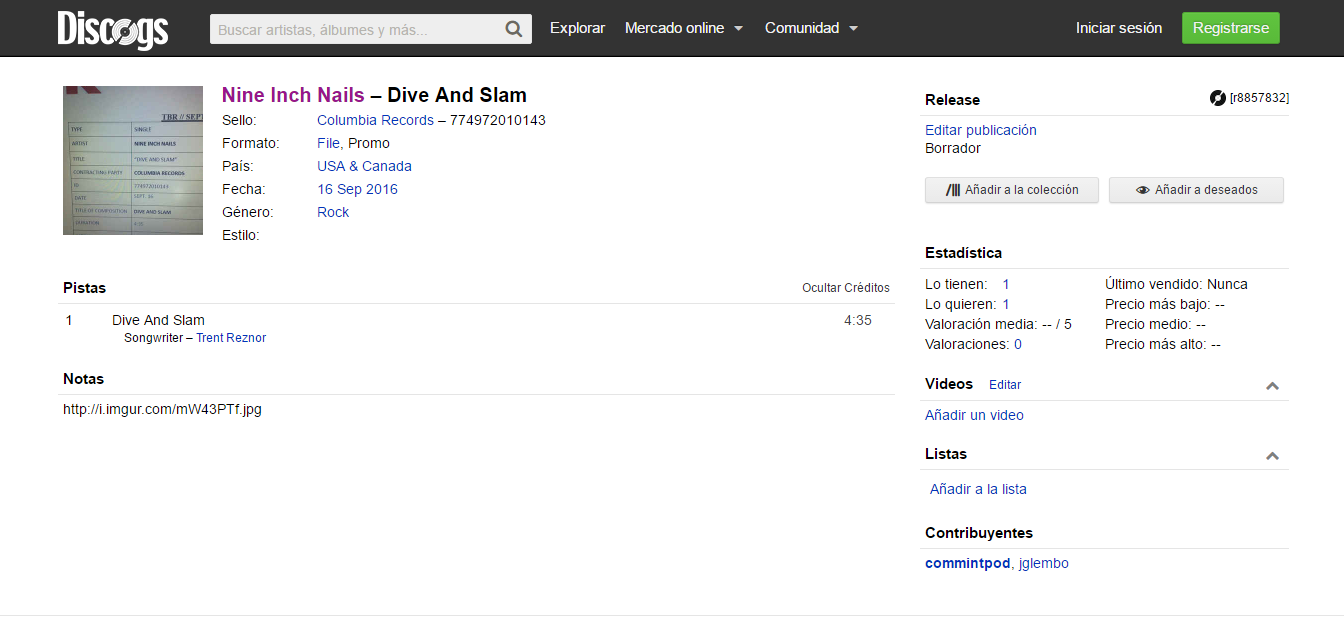Click Editar next to Videos
The width and height of the screenshot is (1344, 623).
(1005, 385)
